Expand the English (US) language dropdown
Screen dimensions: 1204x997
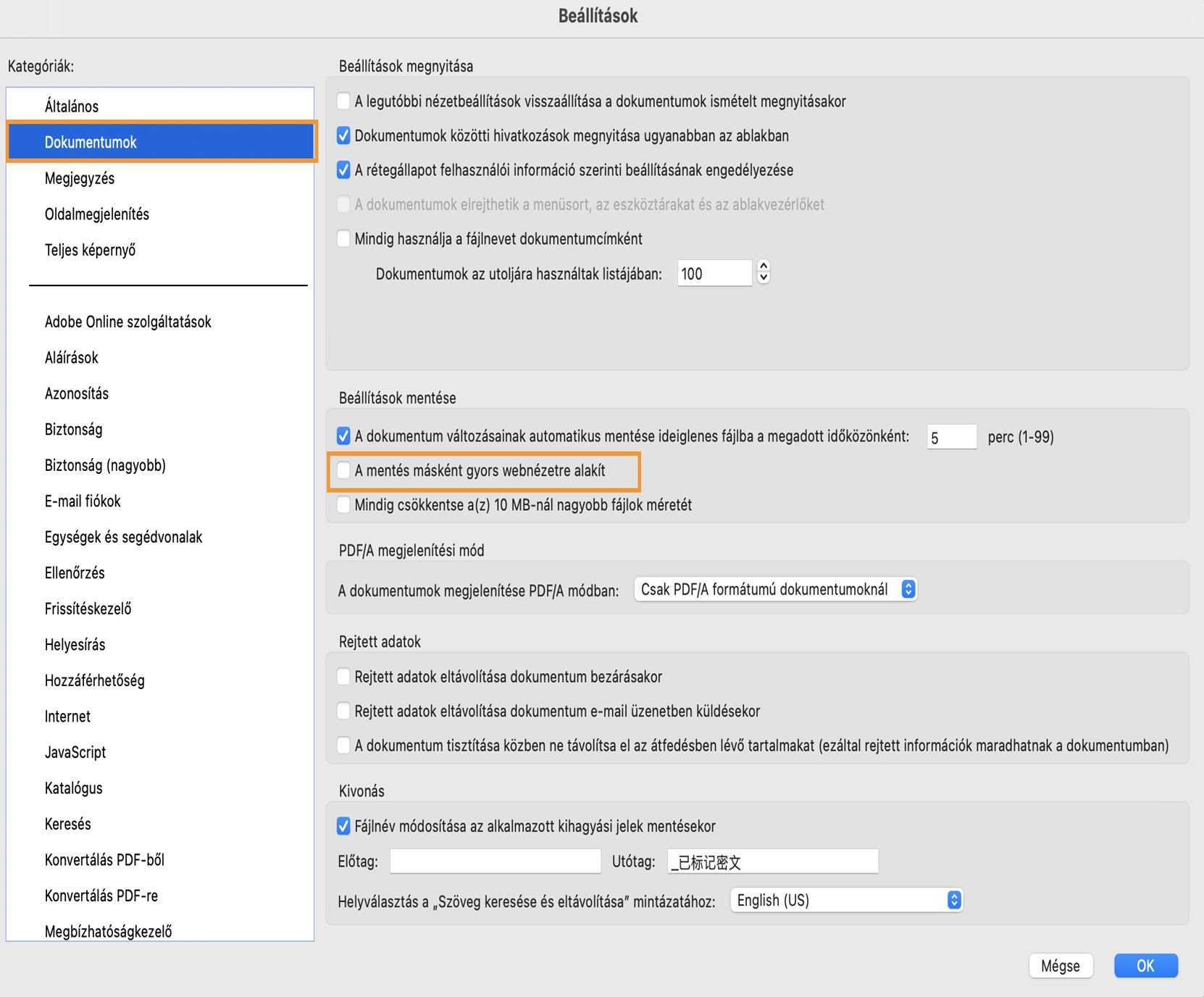click(845, 901)
